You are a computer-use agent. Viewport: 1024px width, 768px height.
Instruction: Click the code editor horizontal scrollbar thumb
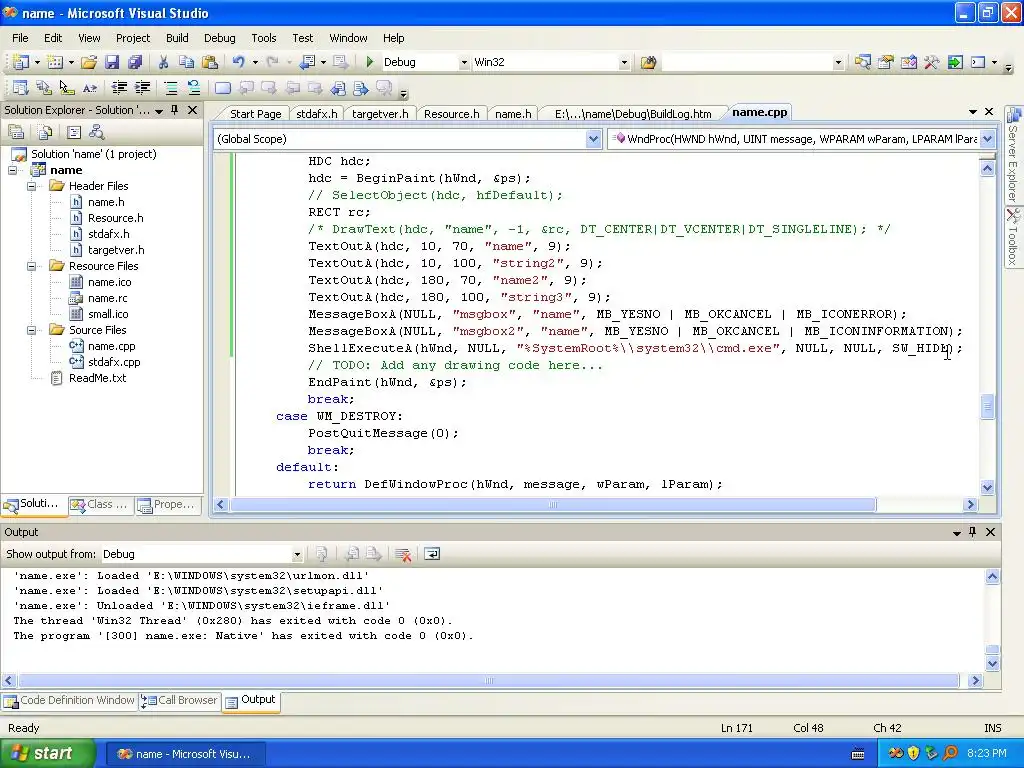coord(552,505)
